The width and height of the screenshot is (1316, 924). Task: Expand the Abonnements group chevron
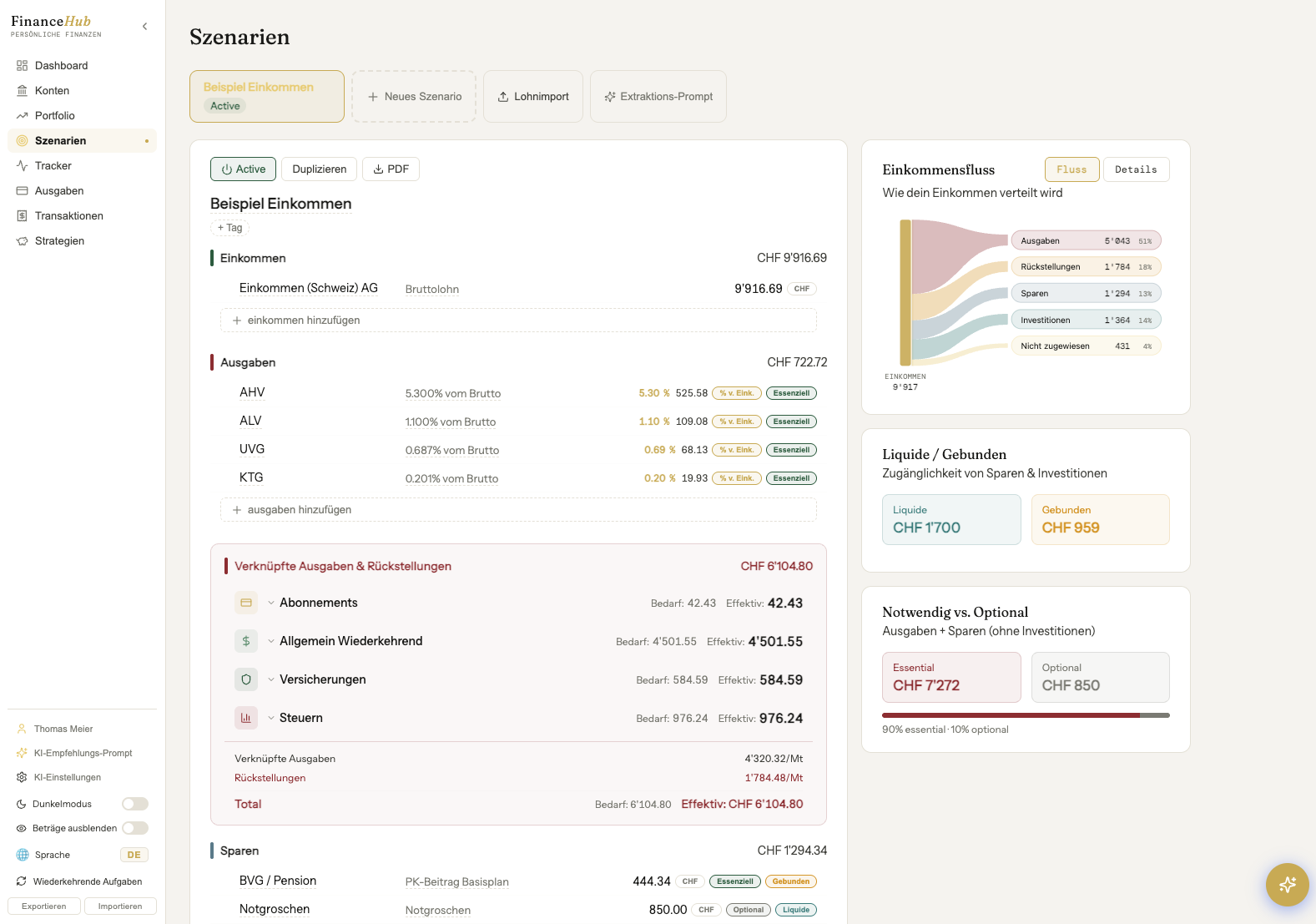point(271,603)
